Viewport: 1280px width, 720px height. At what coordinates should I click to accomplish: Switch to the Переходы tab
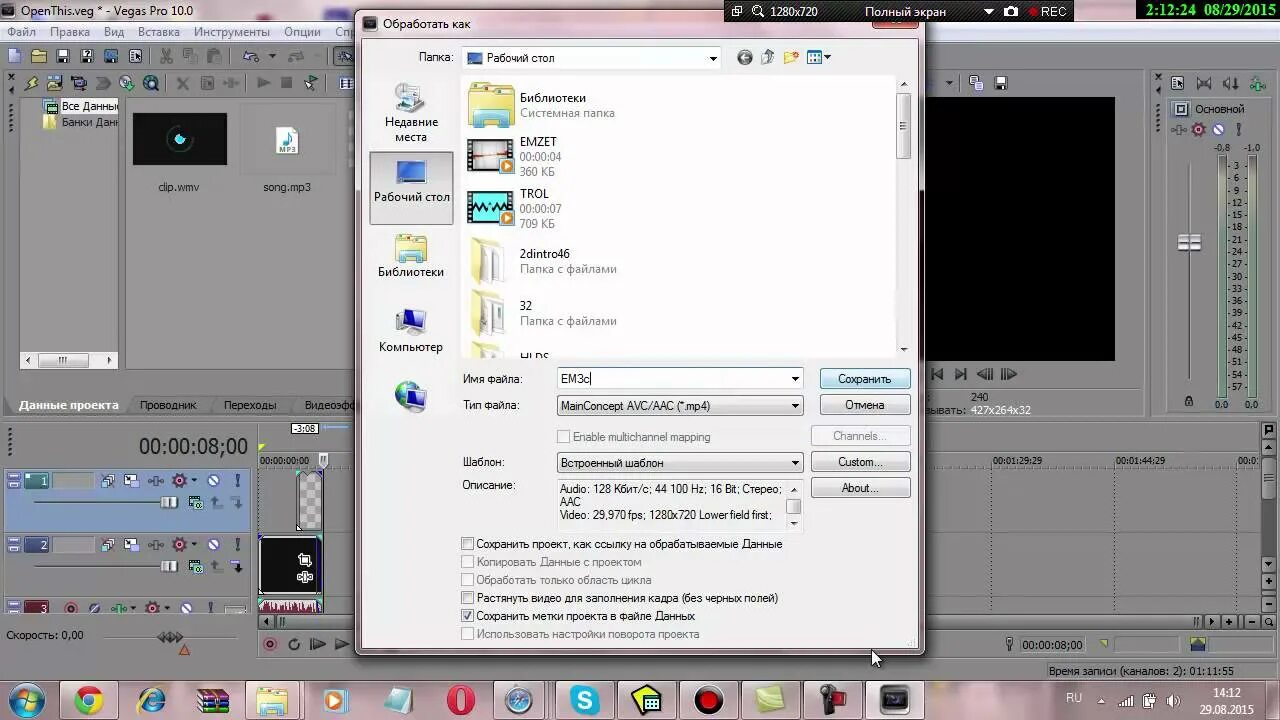pyautogui.click(x=250, y=405)
